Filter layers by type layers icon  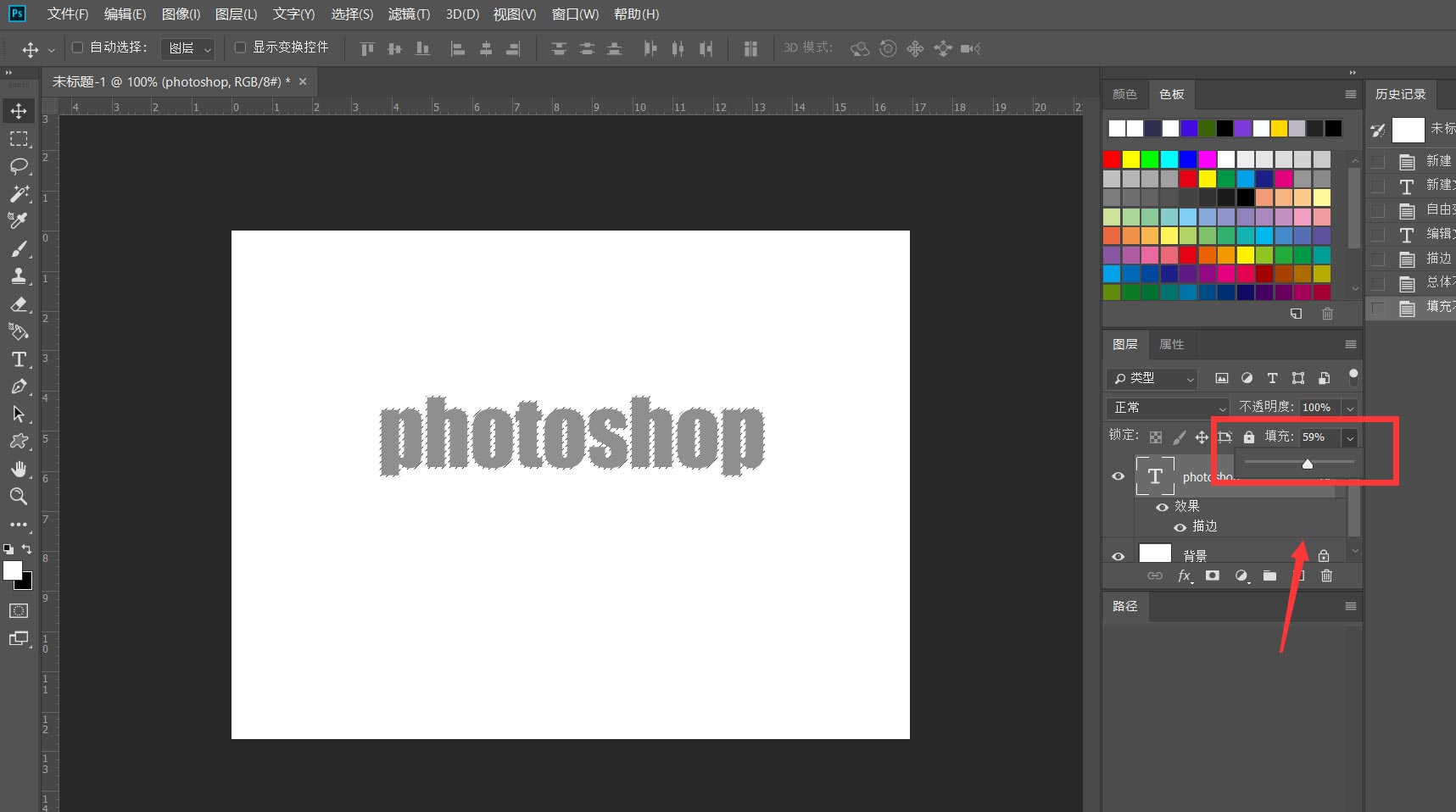(1272, 378)
